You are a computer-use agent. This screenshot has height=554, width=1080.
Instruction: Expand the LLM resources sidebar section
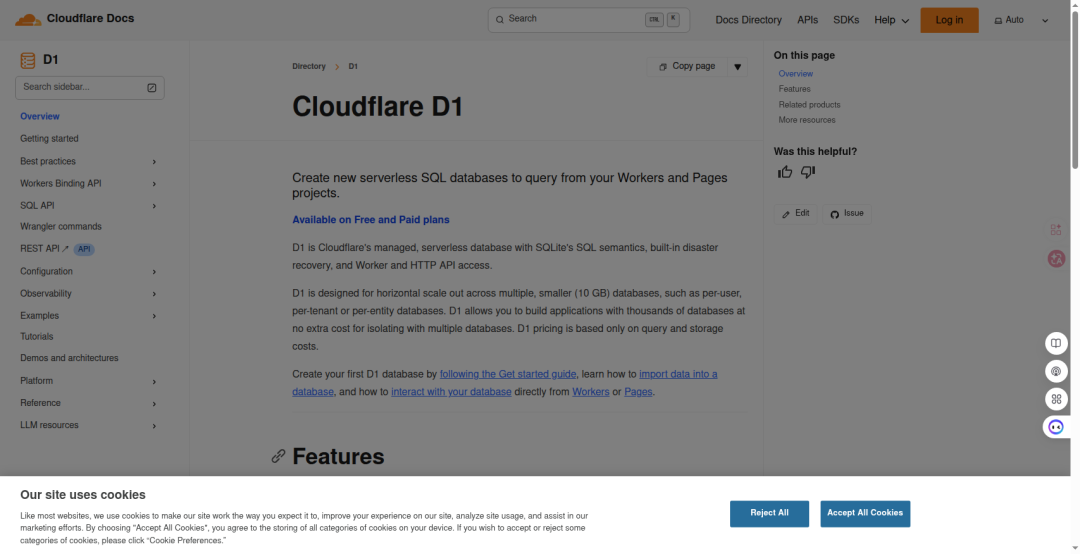point(154,426)
